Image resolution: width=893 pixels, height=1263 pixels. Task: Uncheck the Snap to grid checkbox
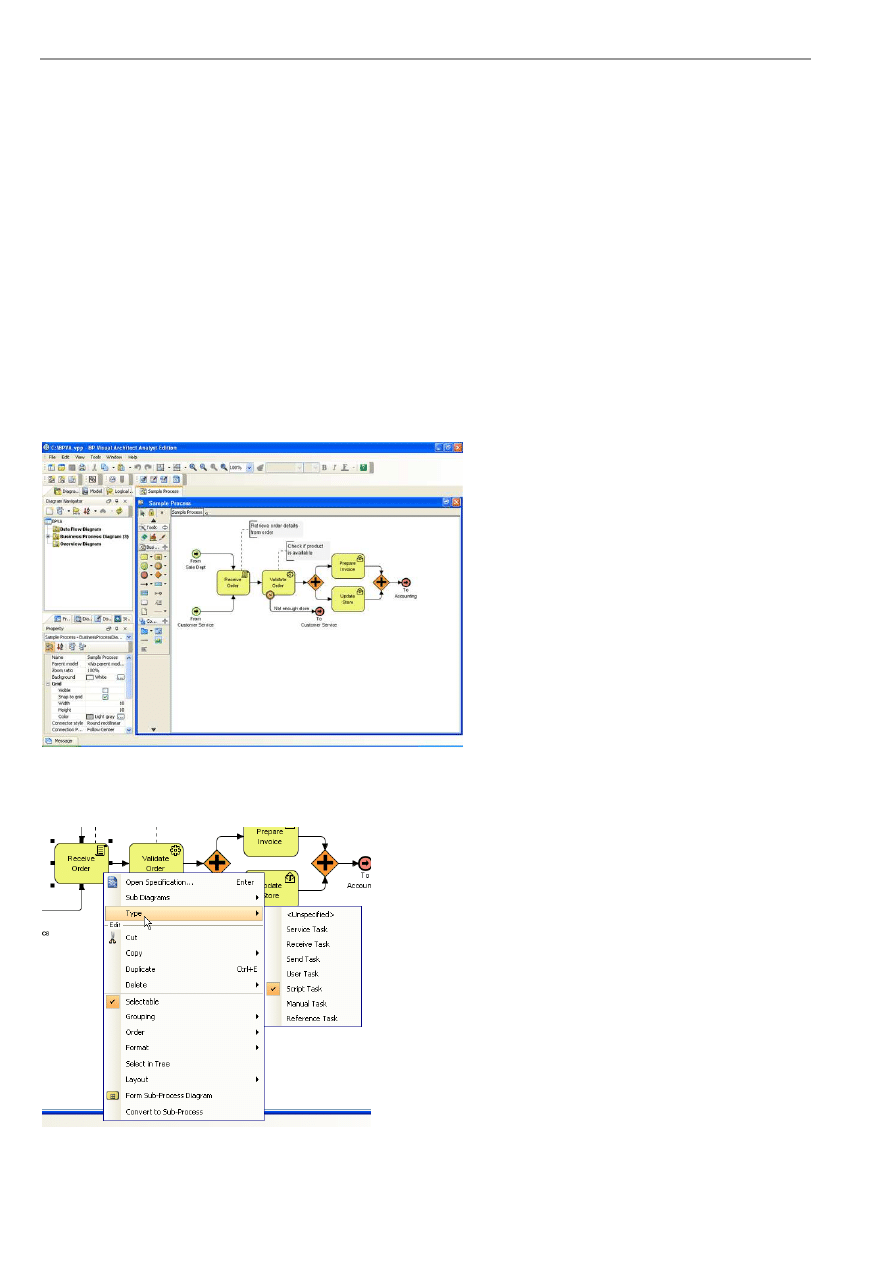click(105, 697)
